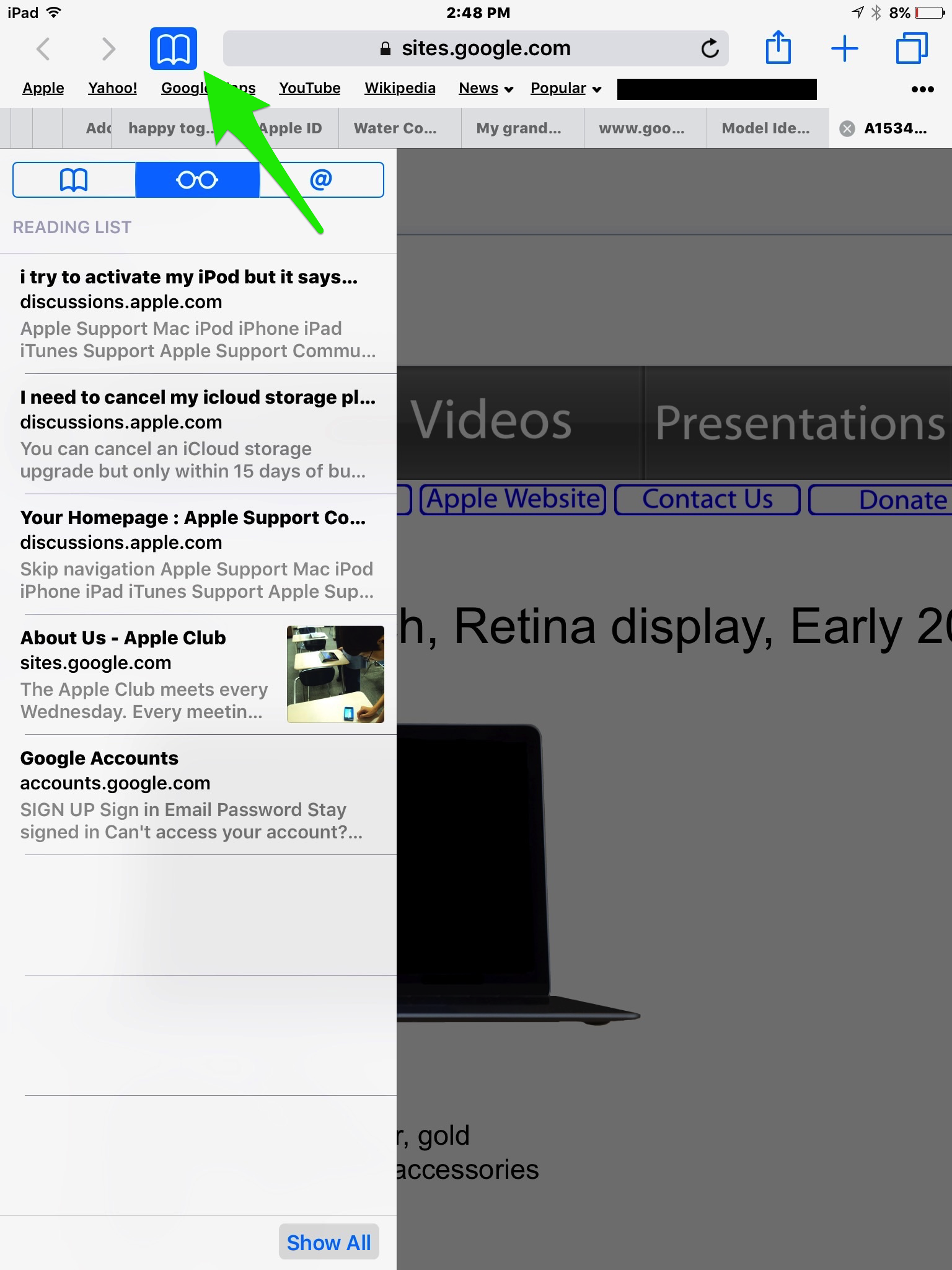
Task: Expand the News favorites folder
Action: coord(486,89)
